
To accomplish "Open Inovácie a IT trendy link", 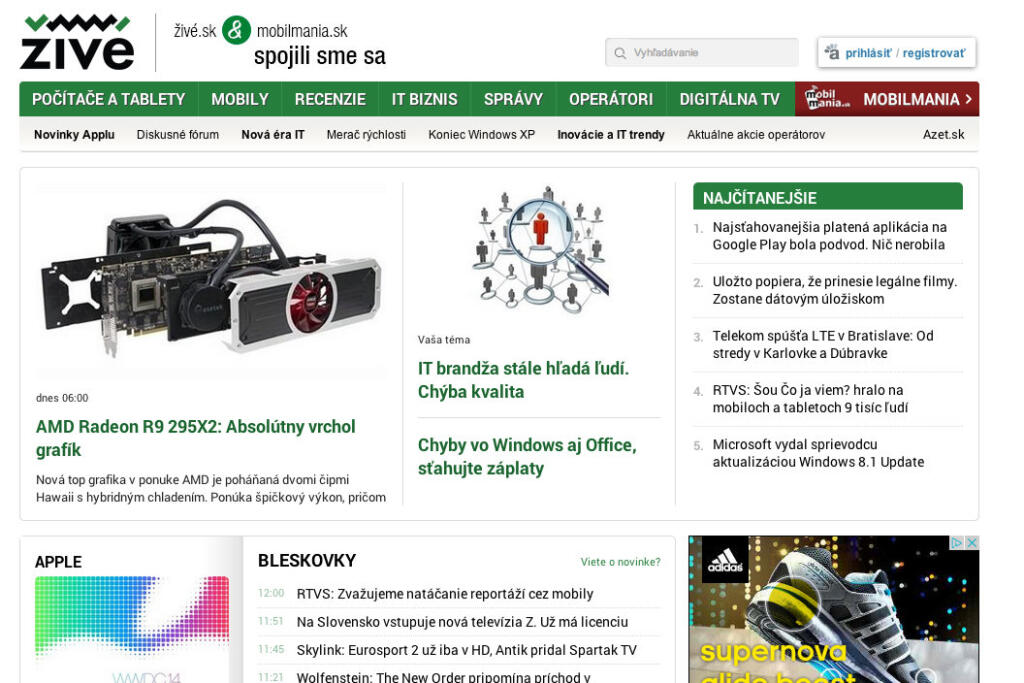I will pyautogui.click(x=611, y=135).
